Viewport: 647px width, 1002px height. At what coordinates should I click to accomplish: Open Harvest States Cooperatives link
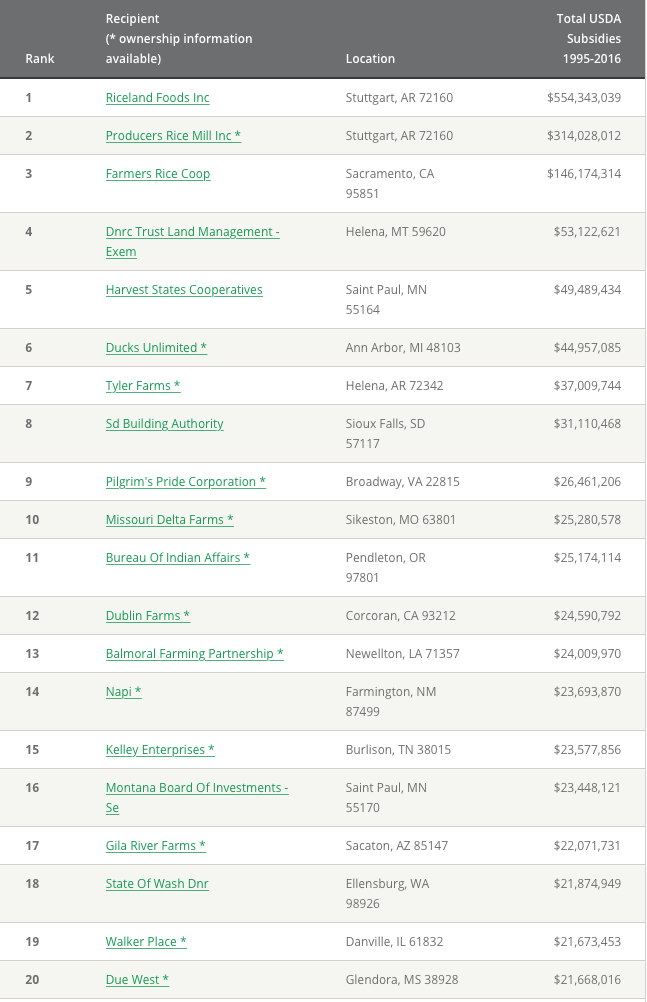[x=184, y=289]
